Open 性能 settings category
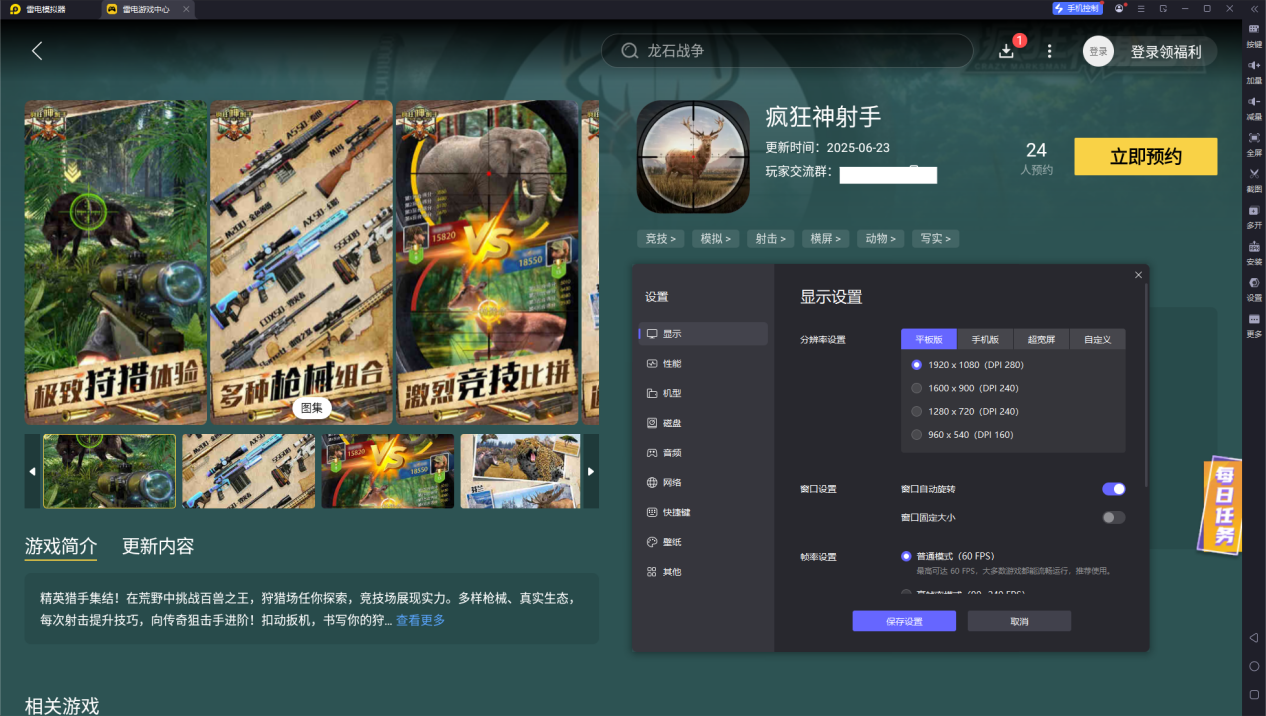 pyautogui.click(x=704, y=364)
